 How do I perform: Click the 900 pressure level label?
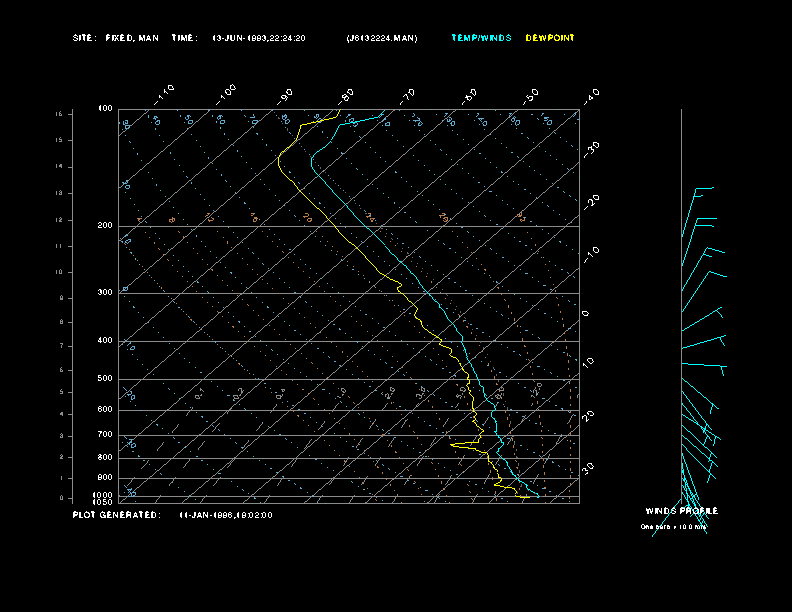tap(105, 478)
